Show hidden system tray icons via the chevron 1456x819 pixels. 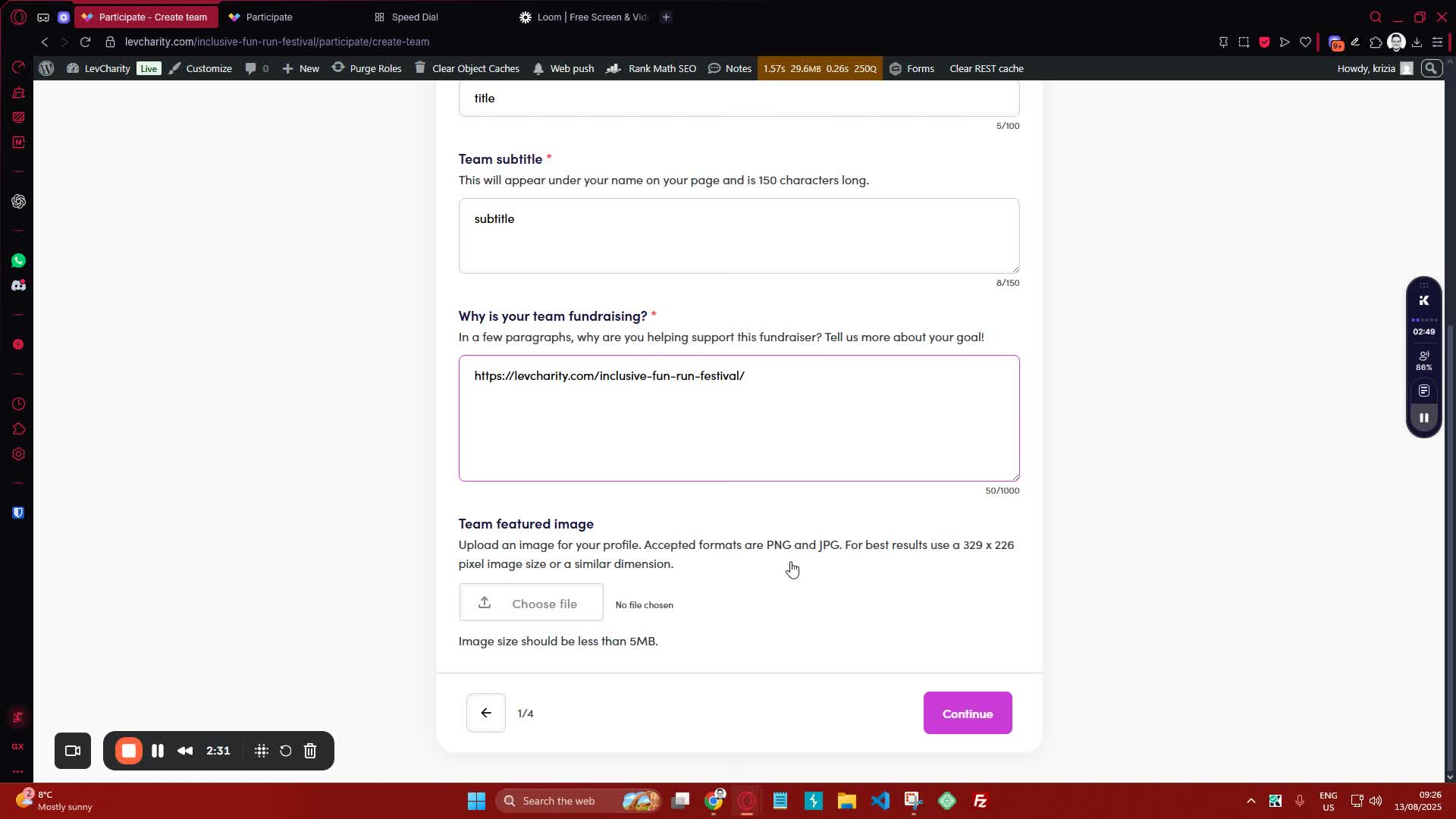click(1250, 801)
